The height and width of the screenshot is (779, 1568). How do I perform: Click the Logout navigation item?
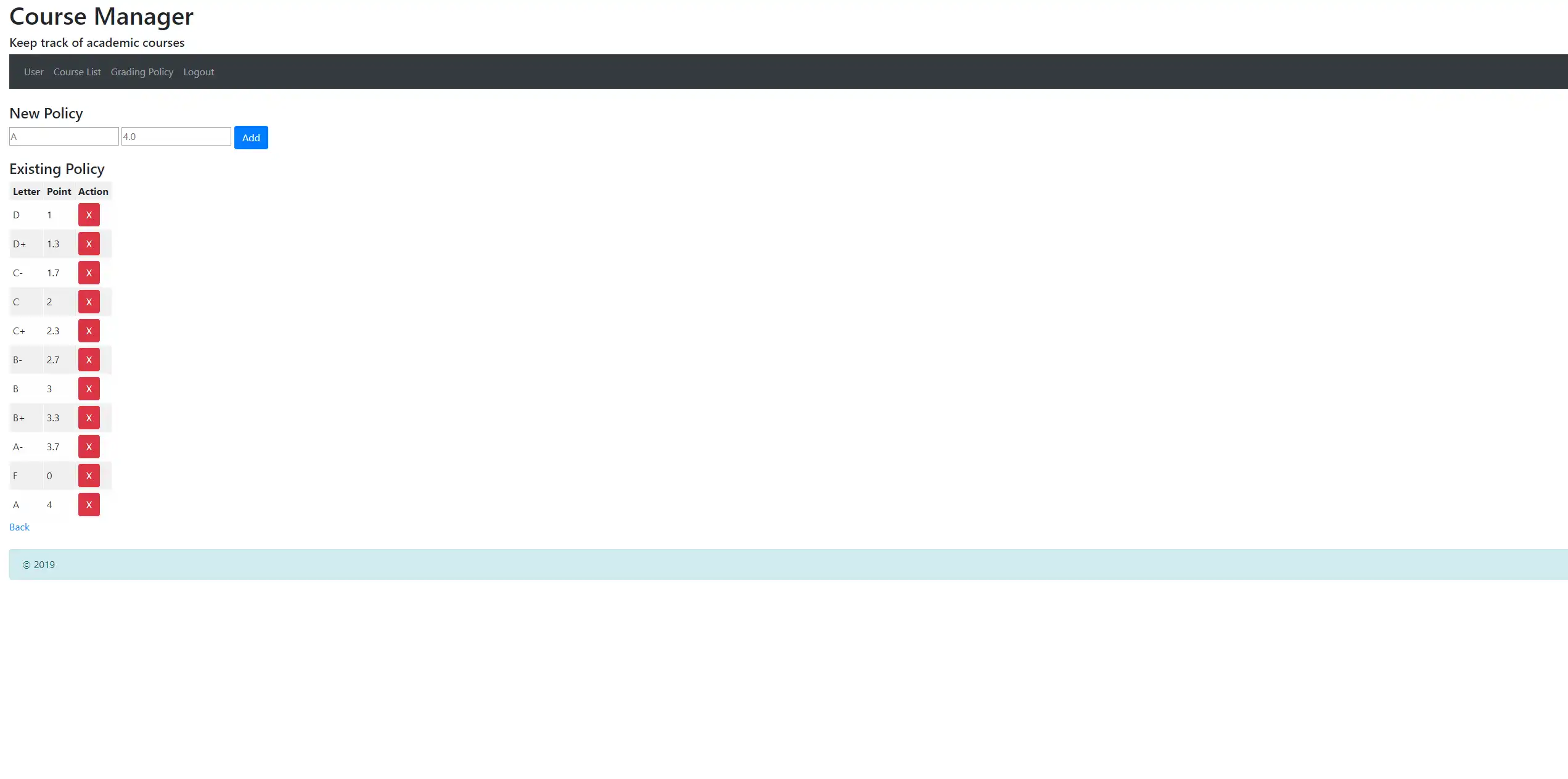(198, 71)
